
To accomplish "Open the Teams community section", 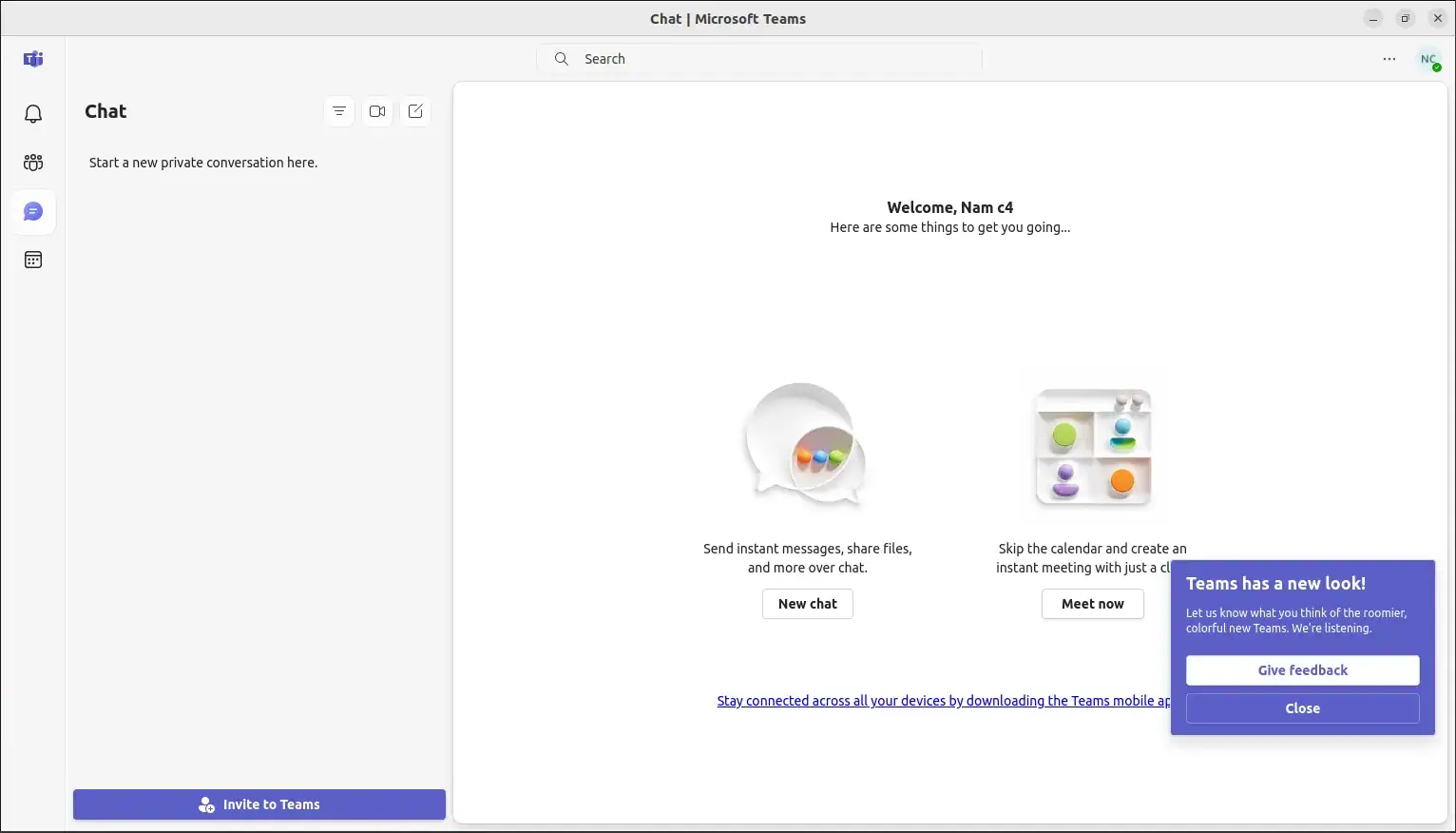I will click(x=33, y=163).
